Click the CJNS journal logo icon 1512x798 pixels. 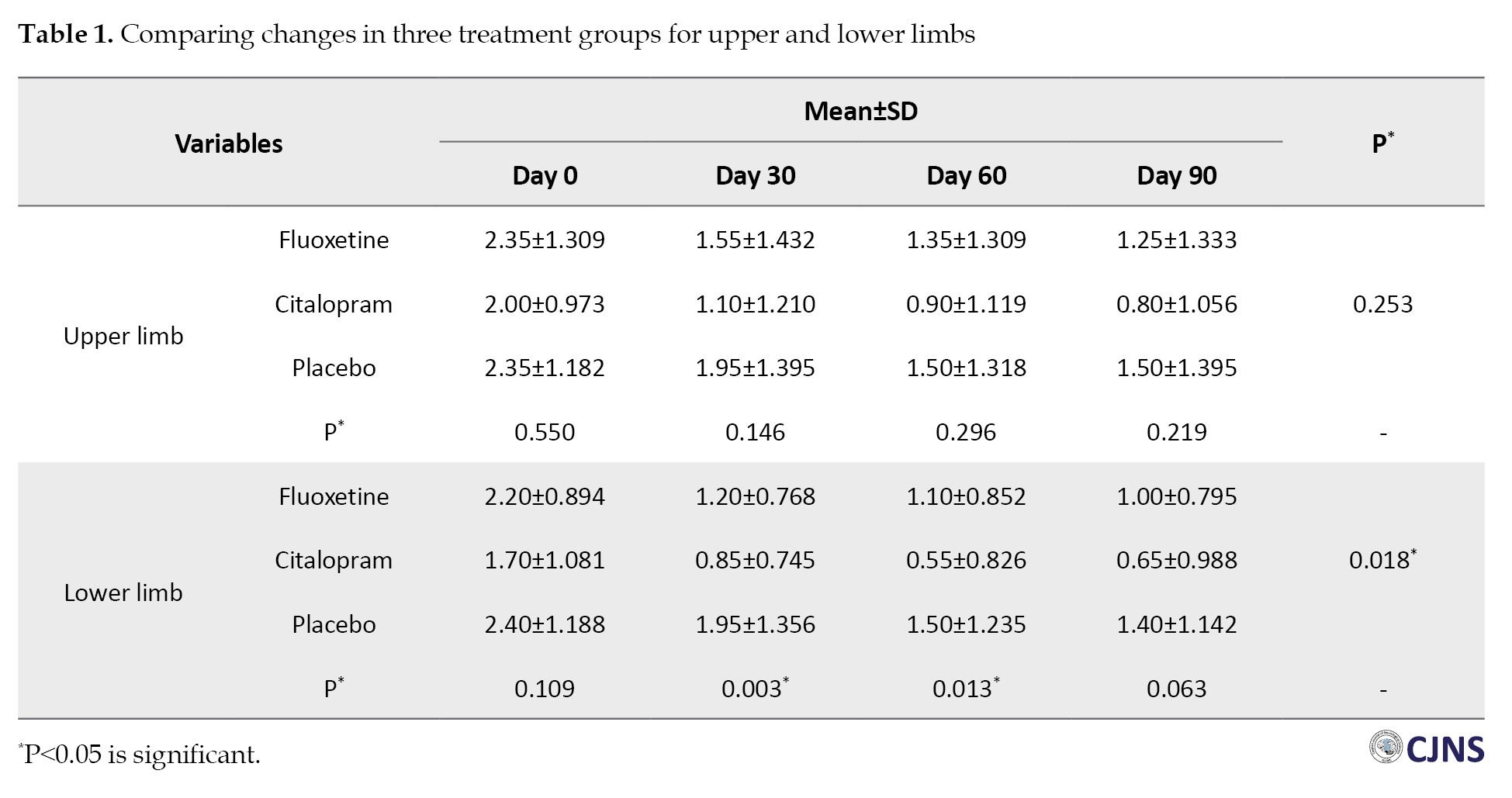tap(1386, 748)
